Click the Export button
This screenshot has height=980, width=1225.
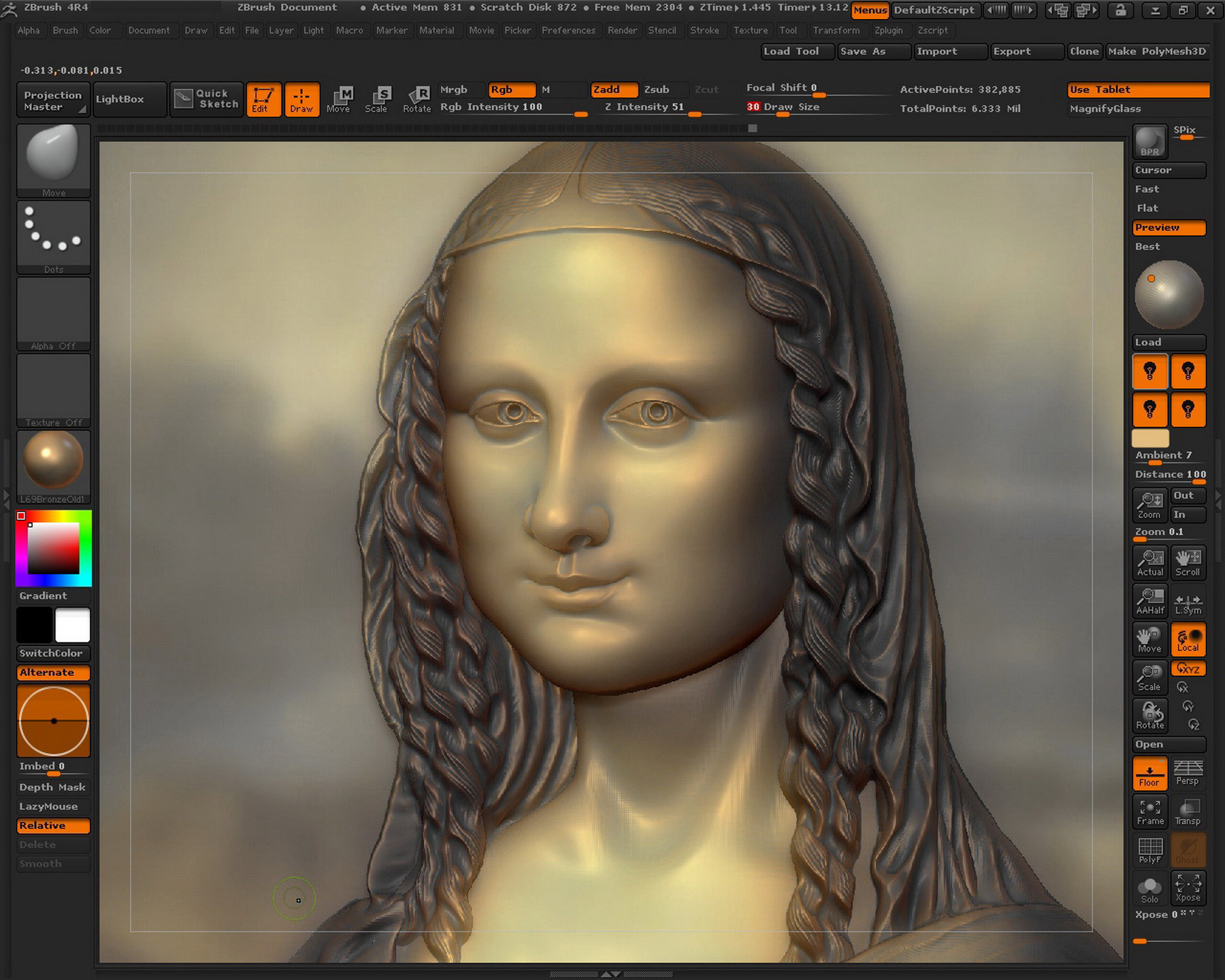[1027, 51]
